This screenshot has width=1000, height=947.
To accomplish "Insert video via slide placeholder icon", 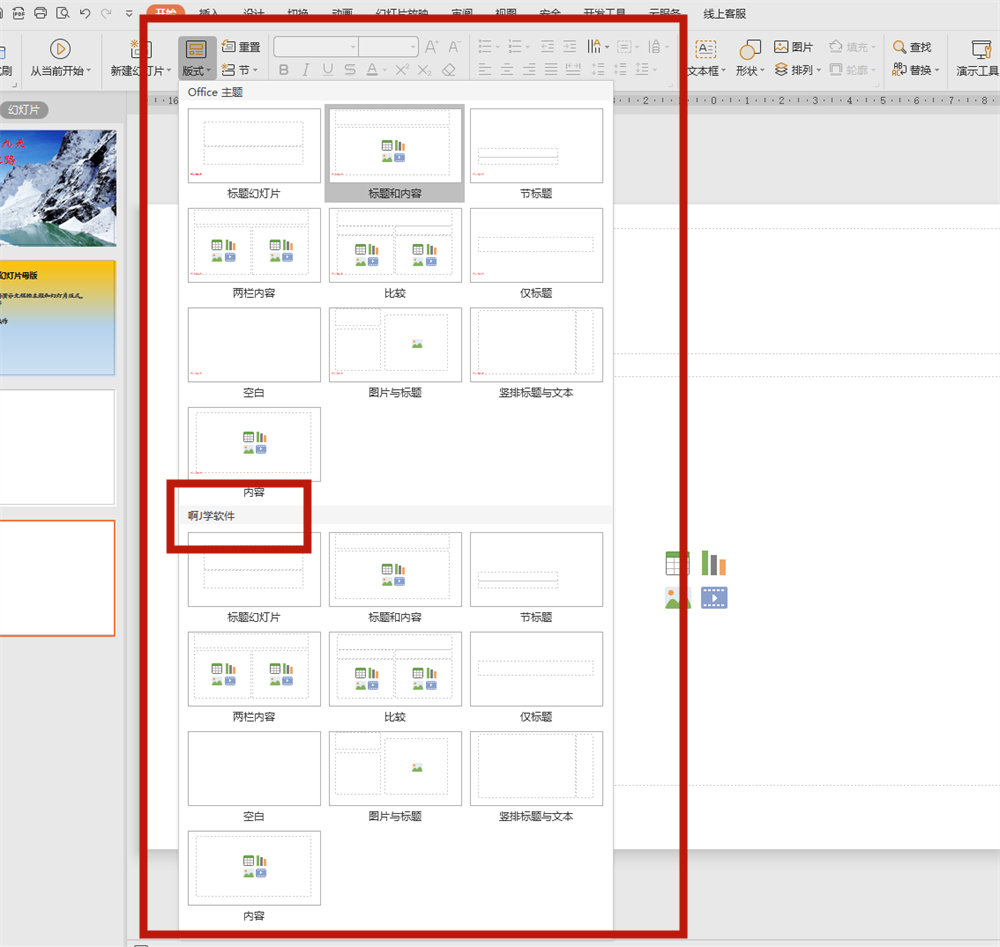I will point(714,598).
